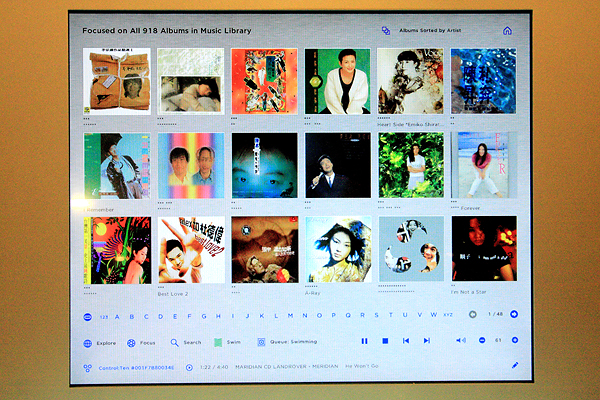Screen dimensions: 600x400
Task: Open the brown paper package album
Action: [117, 82]
